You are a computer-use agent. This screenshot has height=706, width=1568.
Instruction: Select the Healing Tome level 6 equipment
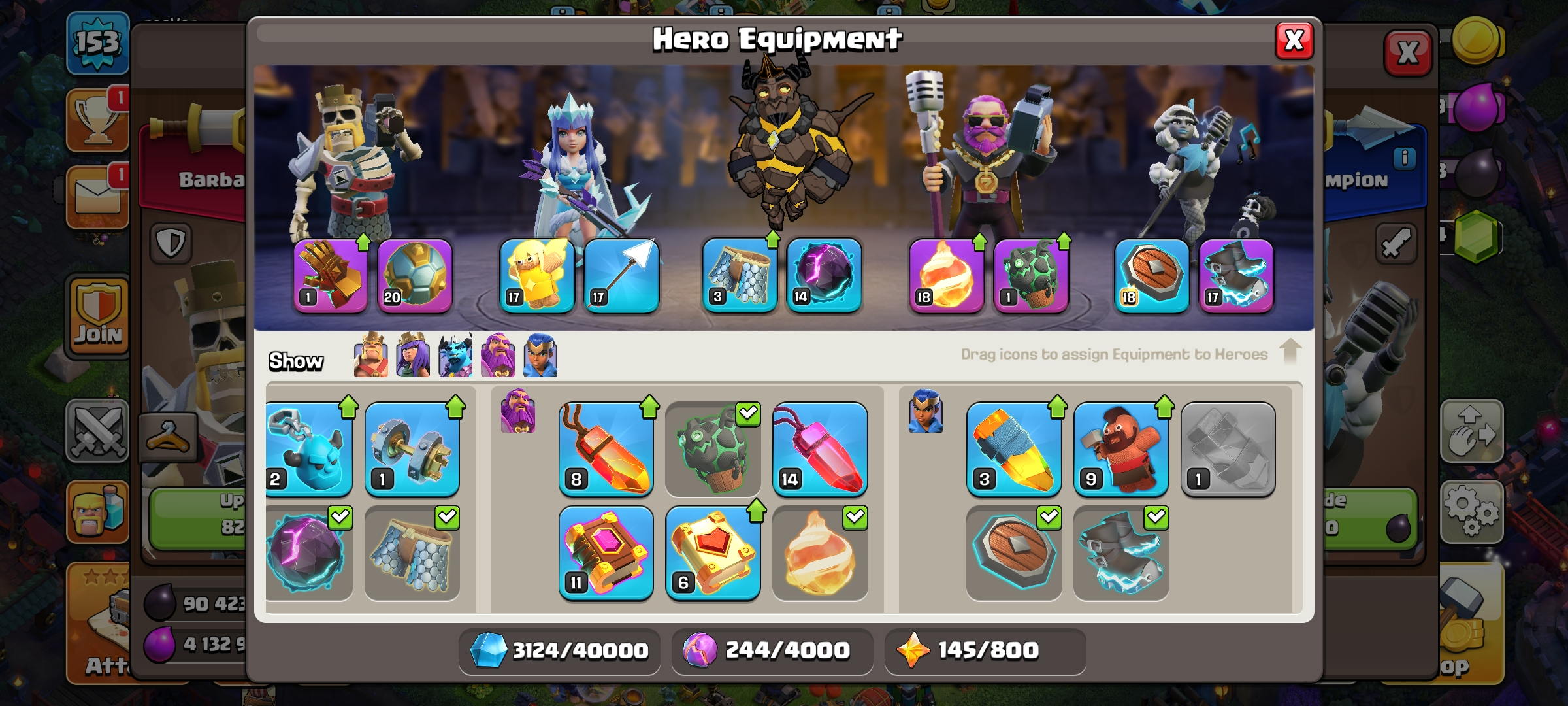coord(713,553)
